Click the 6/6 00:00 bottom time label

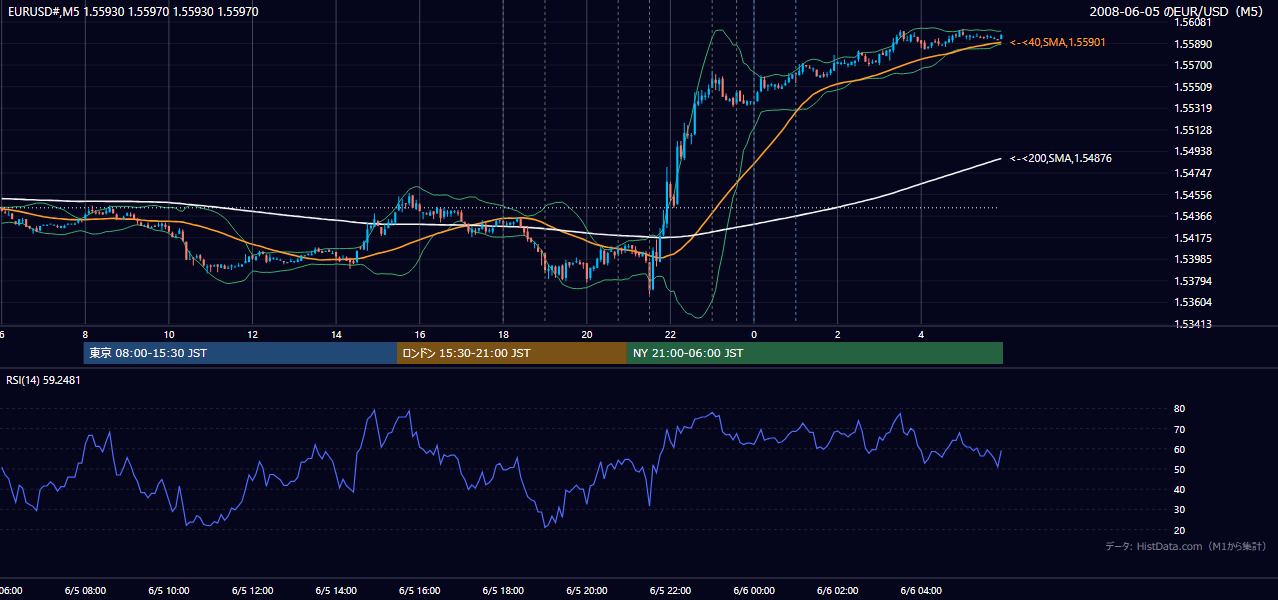(x=754, y=591)
